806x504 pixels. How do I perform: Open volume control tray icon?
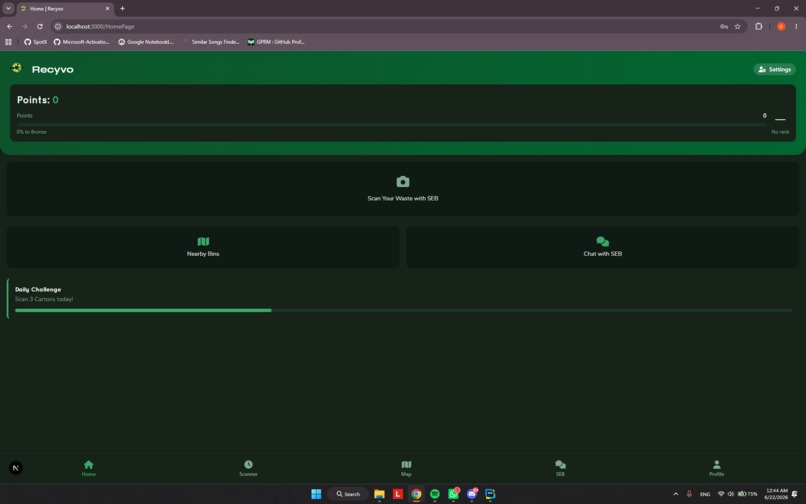point(730,494)
